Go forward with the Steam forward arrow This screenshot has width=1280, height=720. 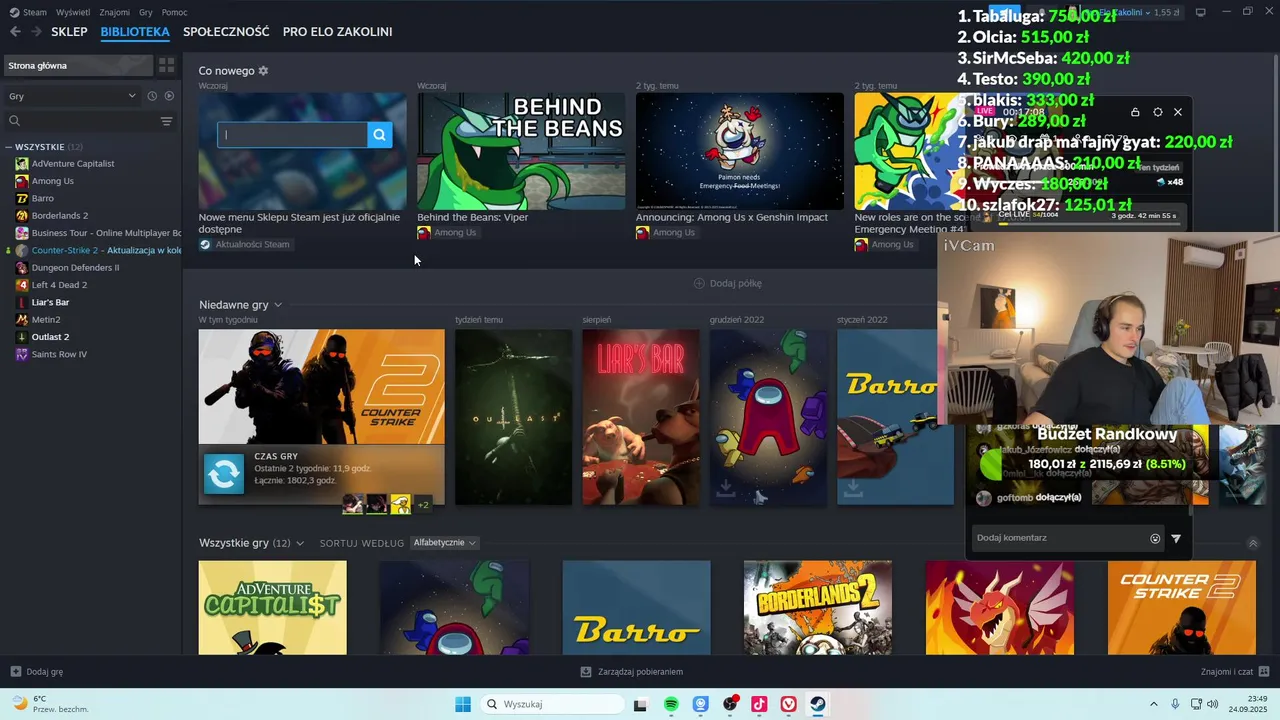point(36,32)
